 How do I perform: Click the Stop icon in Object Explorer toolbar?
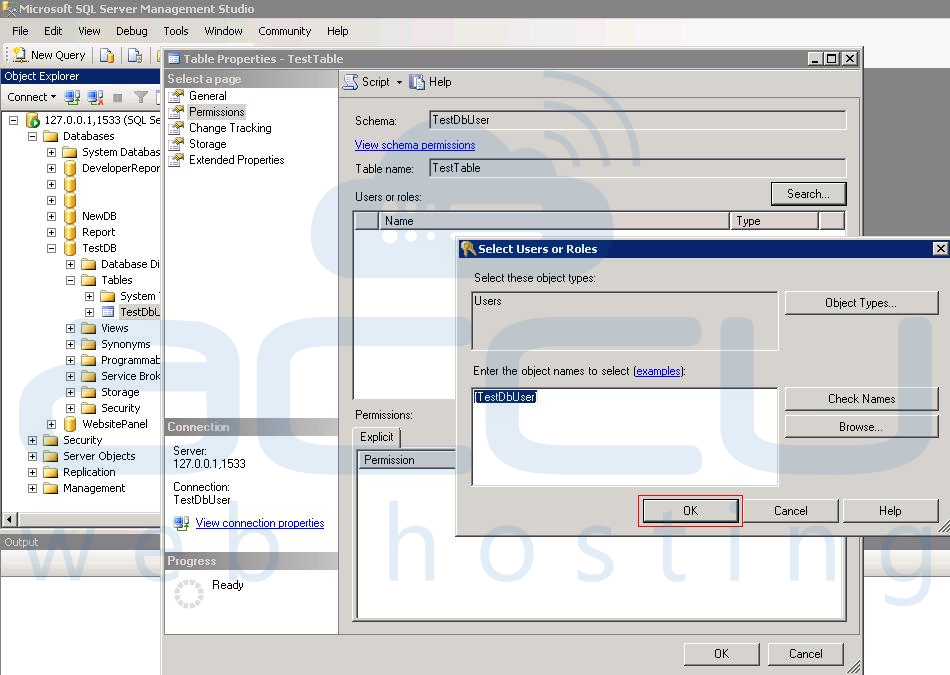click(x=118, y=97)
